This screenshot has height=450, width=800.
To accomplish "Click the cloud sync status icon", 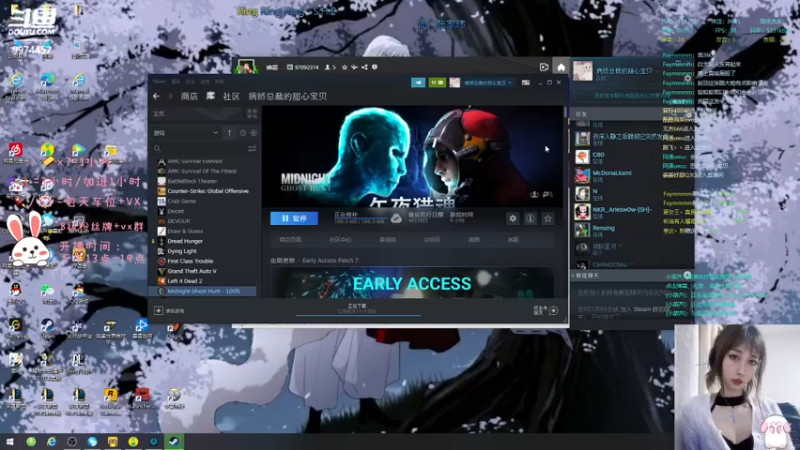I will point(396,218).
